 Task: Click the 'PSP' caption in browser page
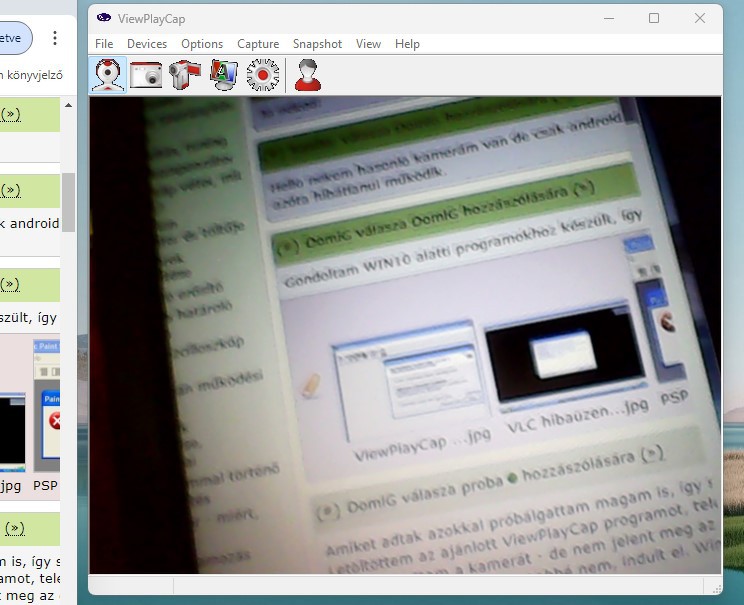(46, 485)
